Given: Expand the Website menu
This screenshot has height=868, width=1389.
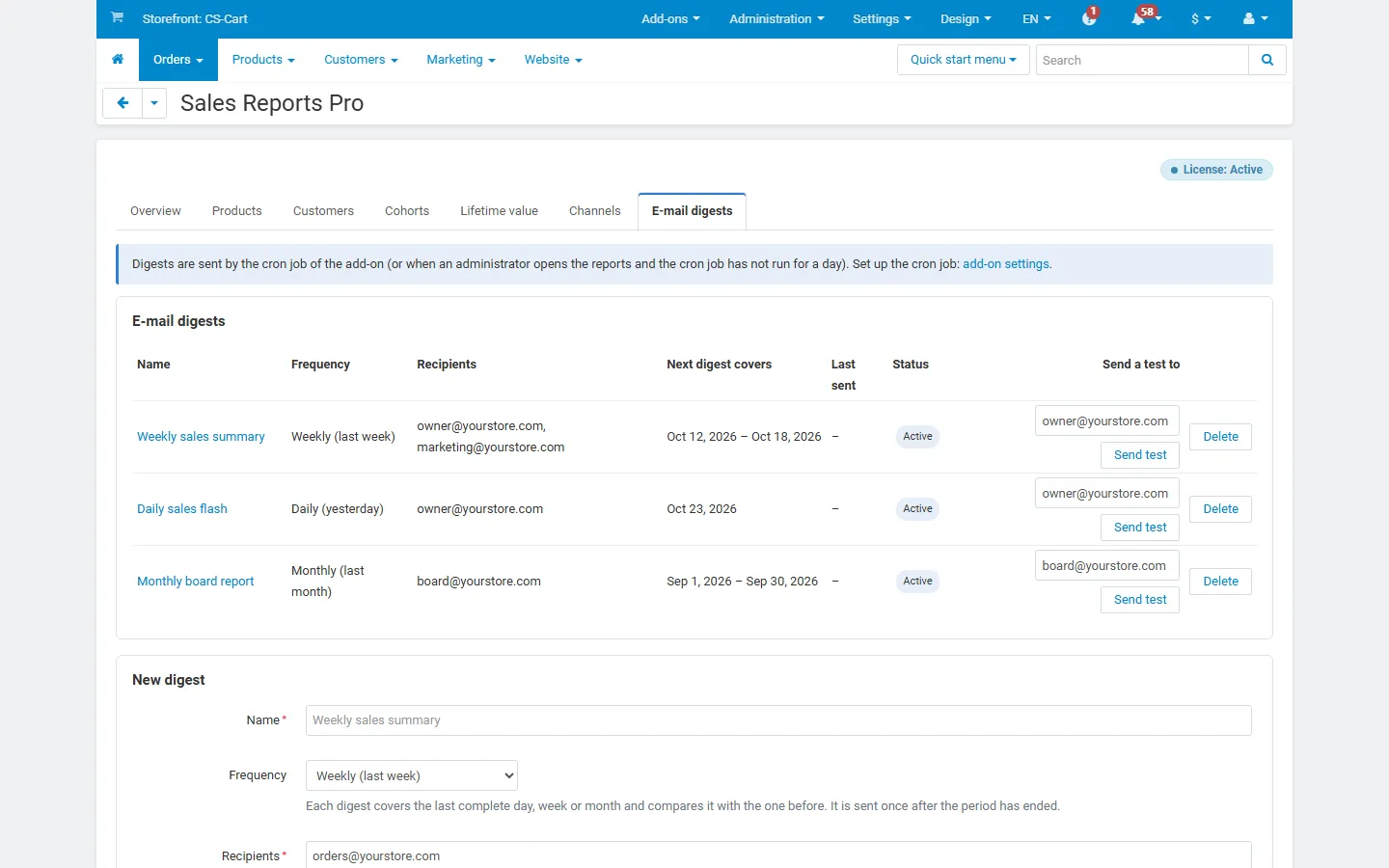Looking at the screenshot, I should (x=554, y=60).
